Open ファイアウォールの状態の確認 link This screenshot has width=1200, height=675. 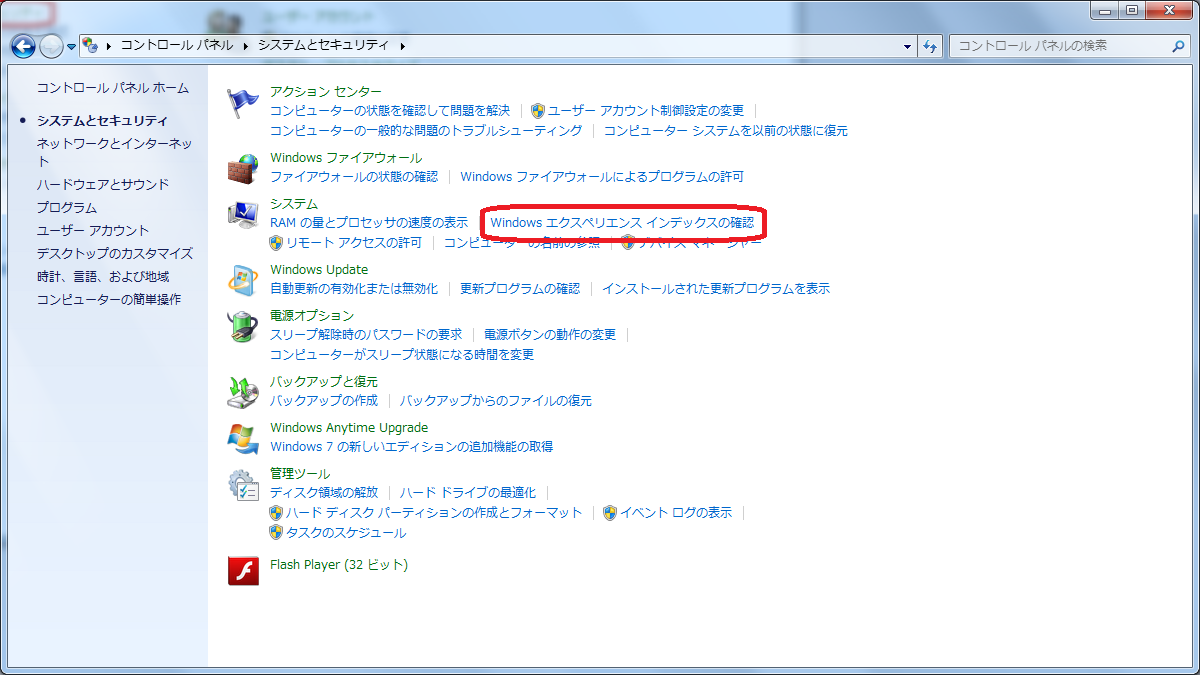point(354,177)
